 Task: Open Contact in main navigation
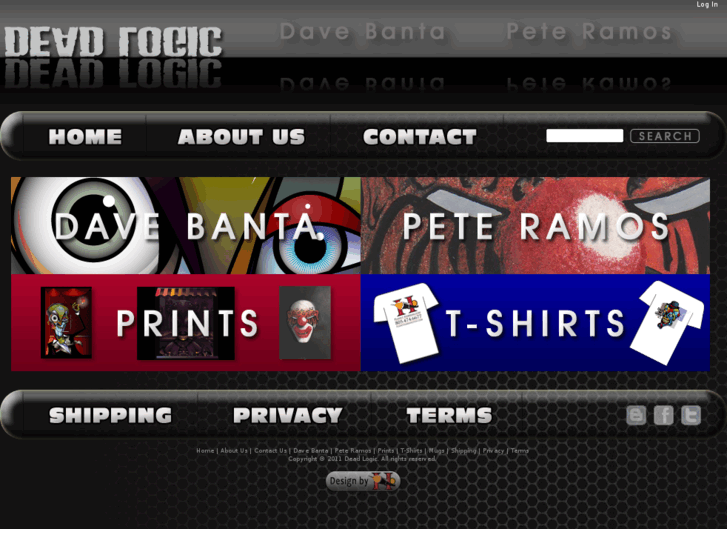(x=420, y=137)
